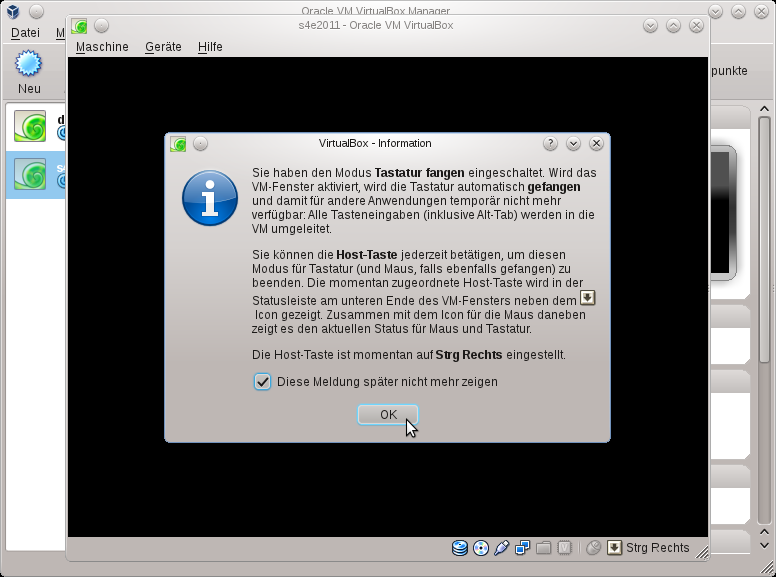This screenshot has width=776, height=577.
Task: Click the virtualization chip status icon
Action: click(x=564, y=548)
